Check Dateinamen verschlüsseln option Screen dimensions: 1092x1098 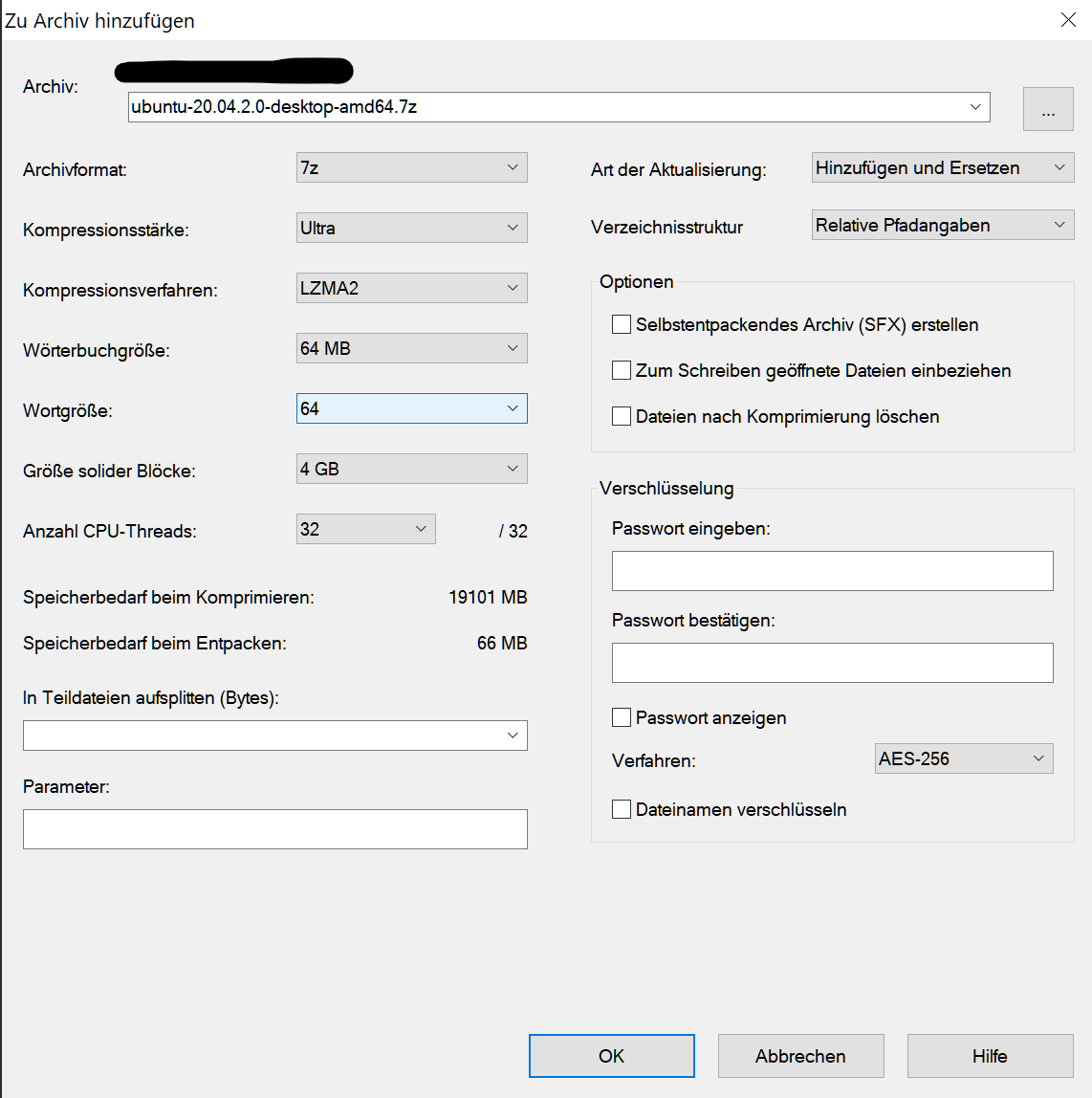(x=622, y=809)
